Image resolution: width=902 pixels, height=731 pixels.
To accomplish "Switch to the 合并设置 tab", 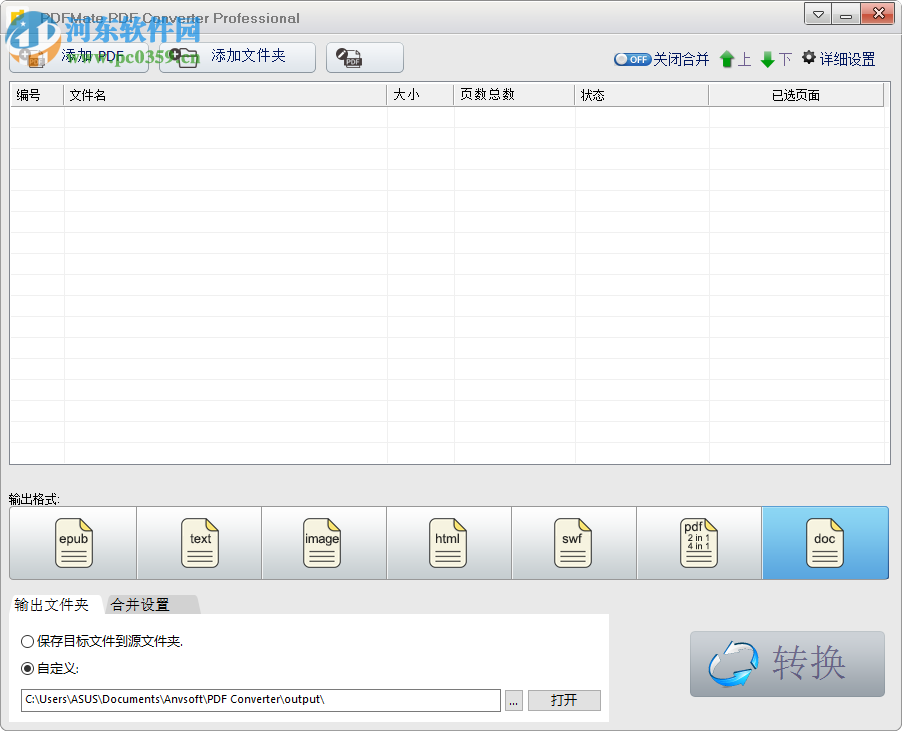I will coord(153,604).
